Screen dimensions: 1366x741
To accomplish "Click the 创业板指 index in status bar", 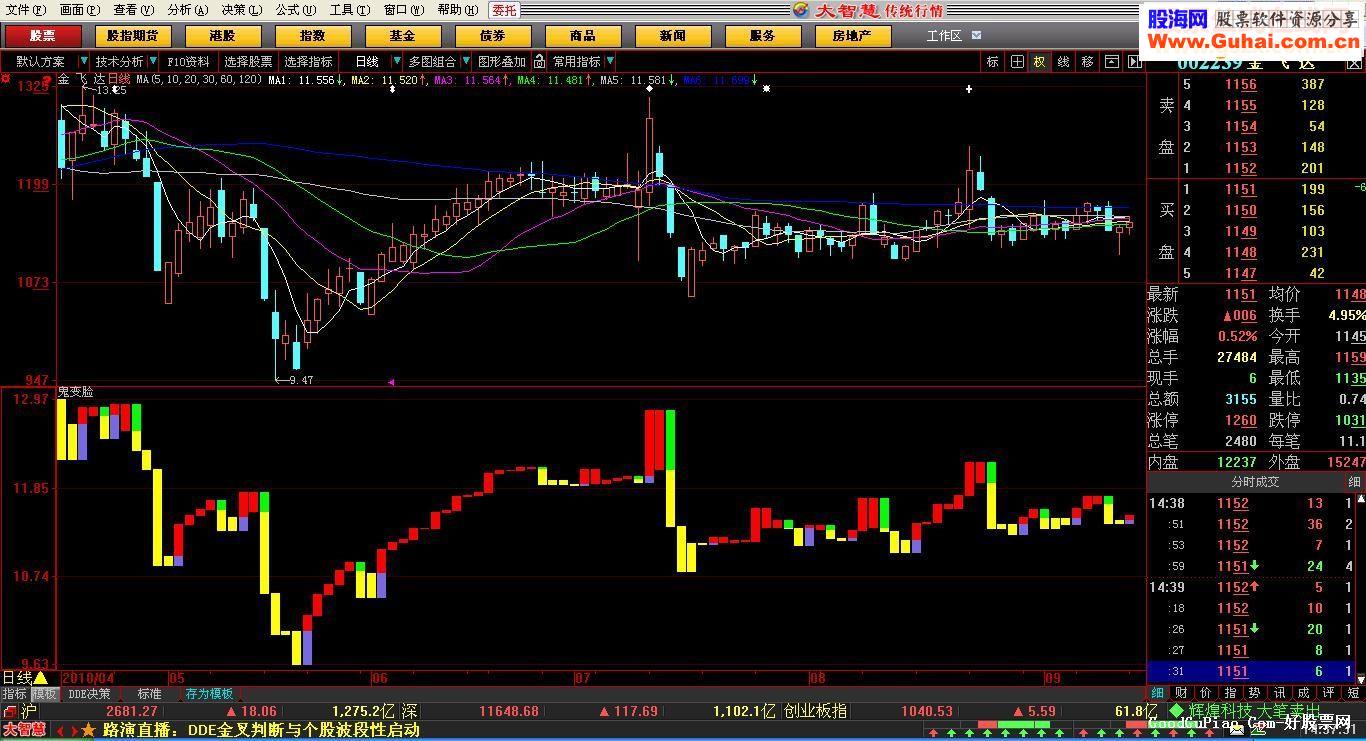I will pyautogui.click(x=815, y=711).
